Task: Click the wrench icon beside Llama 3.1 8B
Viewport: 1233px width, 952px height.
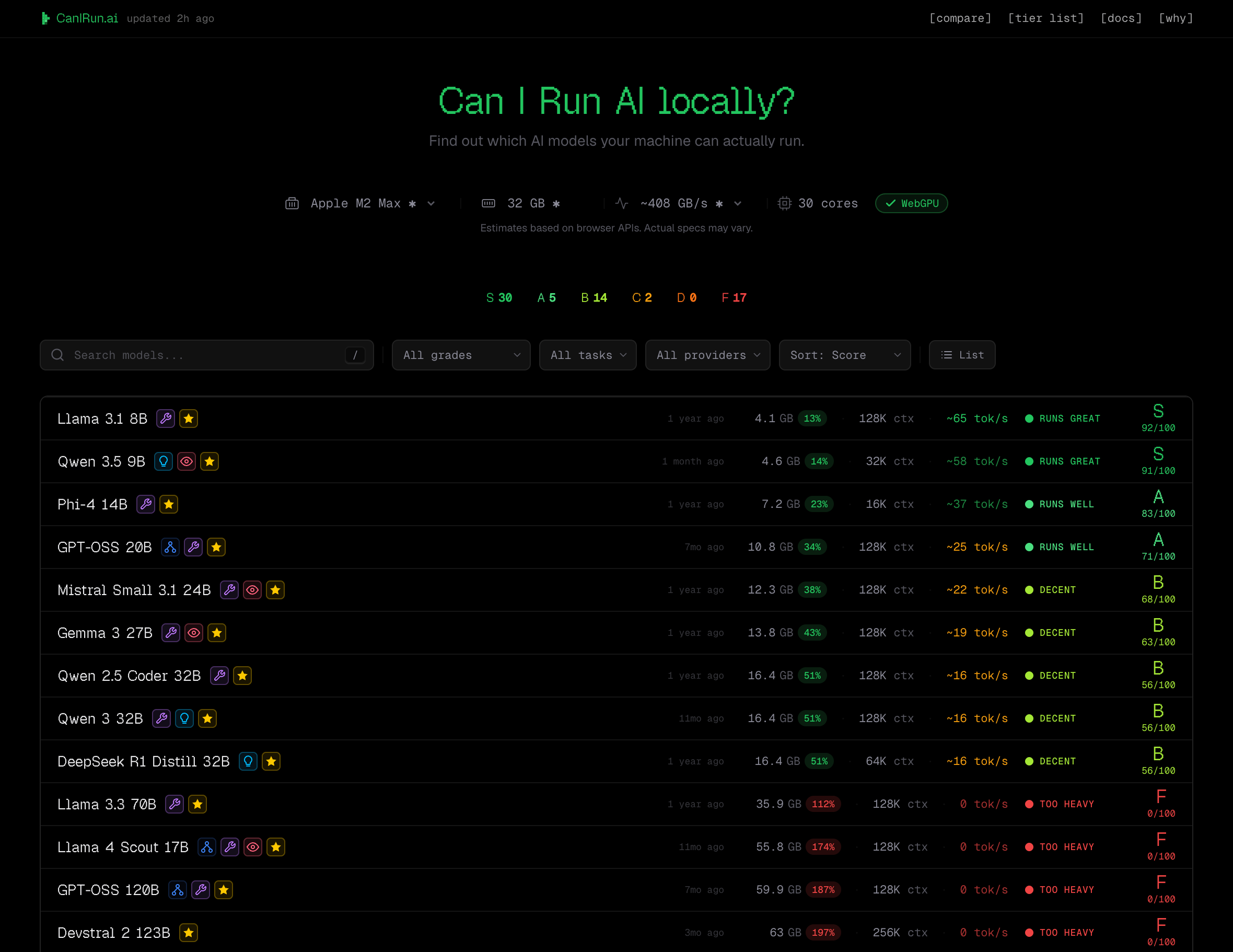Action: coord(166,419)
